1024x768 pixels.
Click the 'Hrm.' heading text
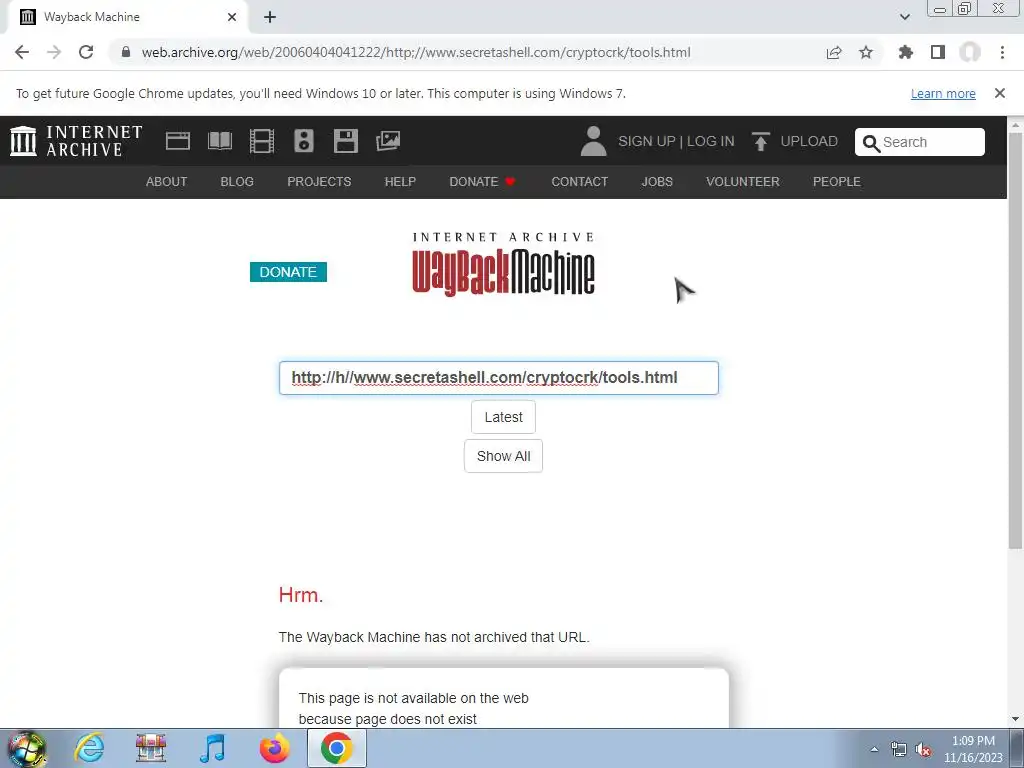point(300,595)
